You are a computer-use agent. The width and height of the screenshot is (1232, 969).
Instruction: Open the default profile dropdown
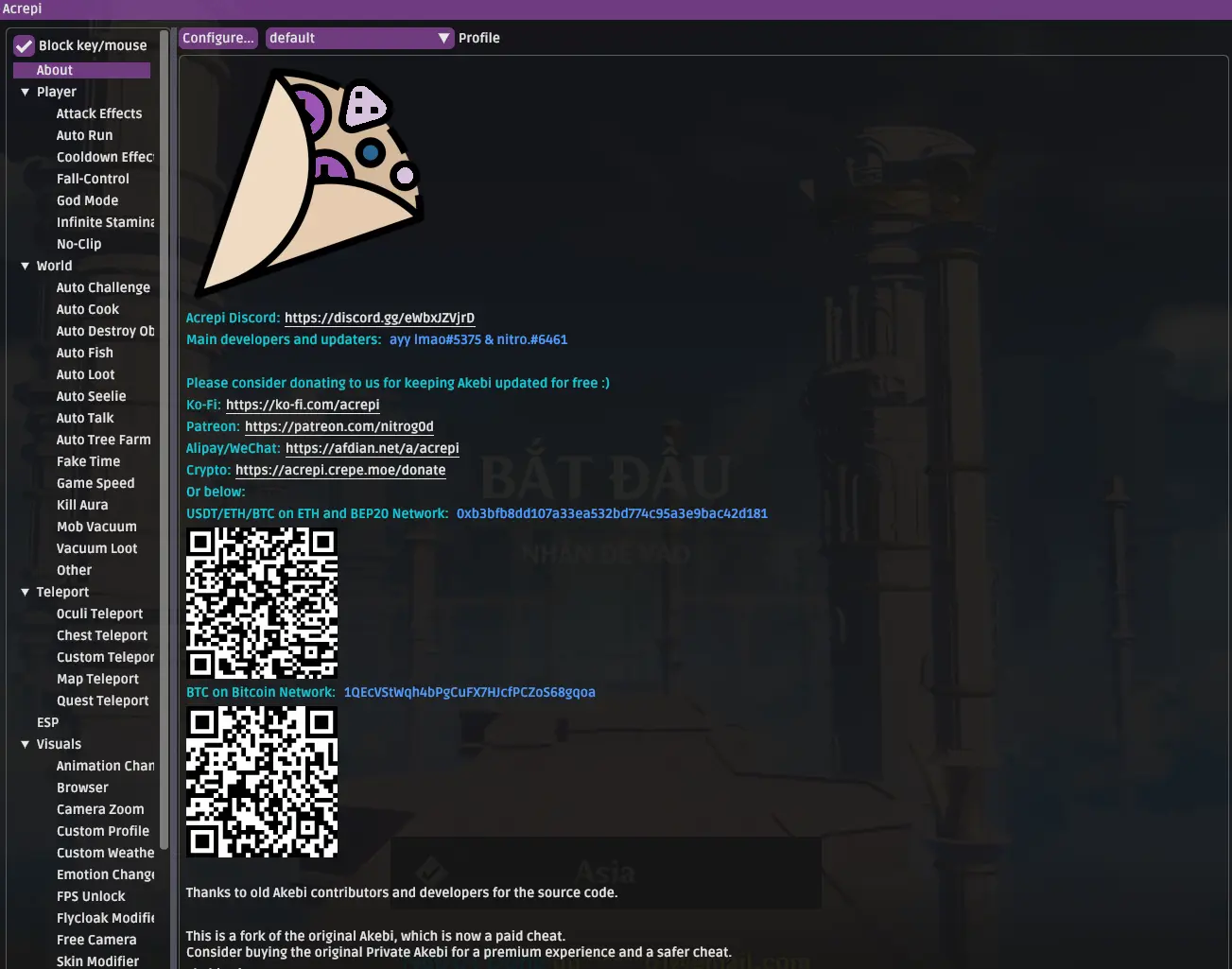click(359, 38)
